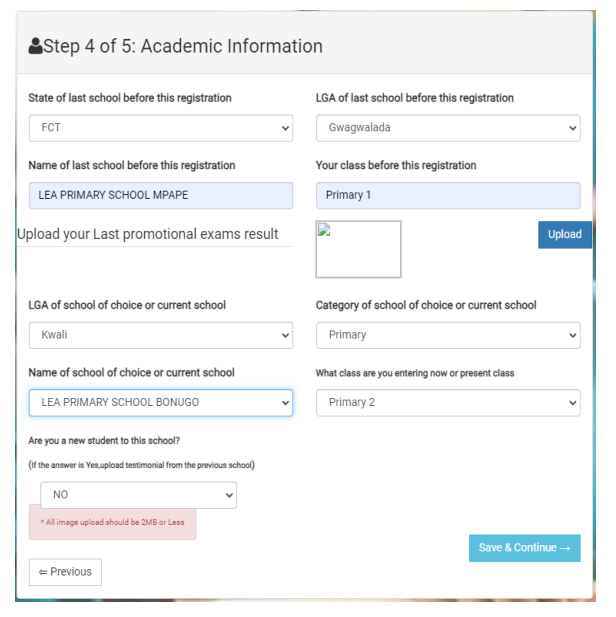Click the 'Your class before this registration' label
The image size is (616, 617).
coord(396,165)
